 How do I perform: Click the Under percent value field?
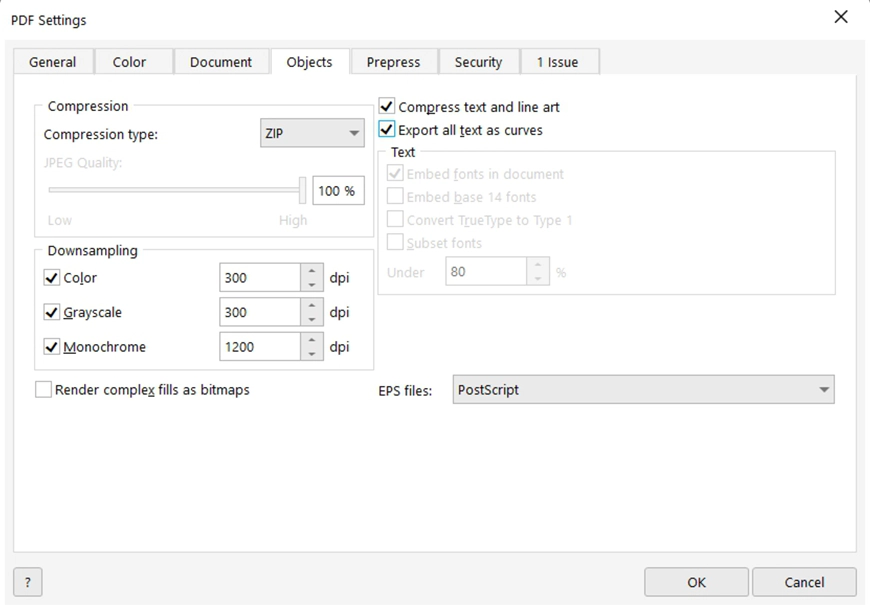point(486,271)
